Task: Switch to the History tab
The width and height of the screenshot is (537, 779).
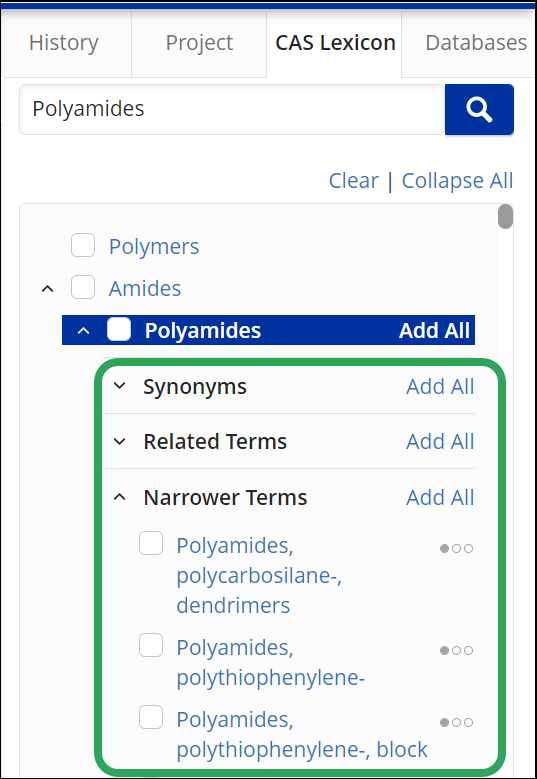Action: click(64, 43)
